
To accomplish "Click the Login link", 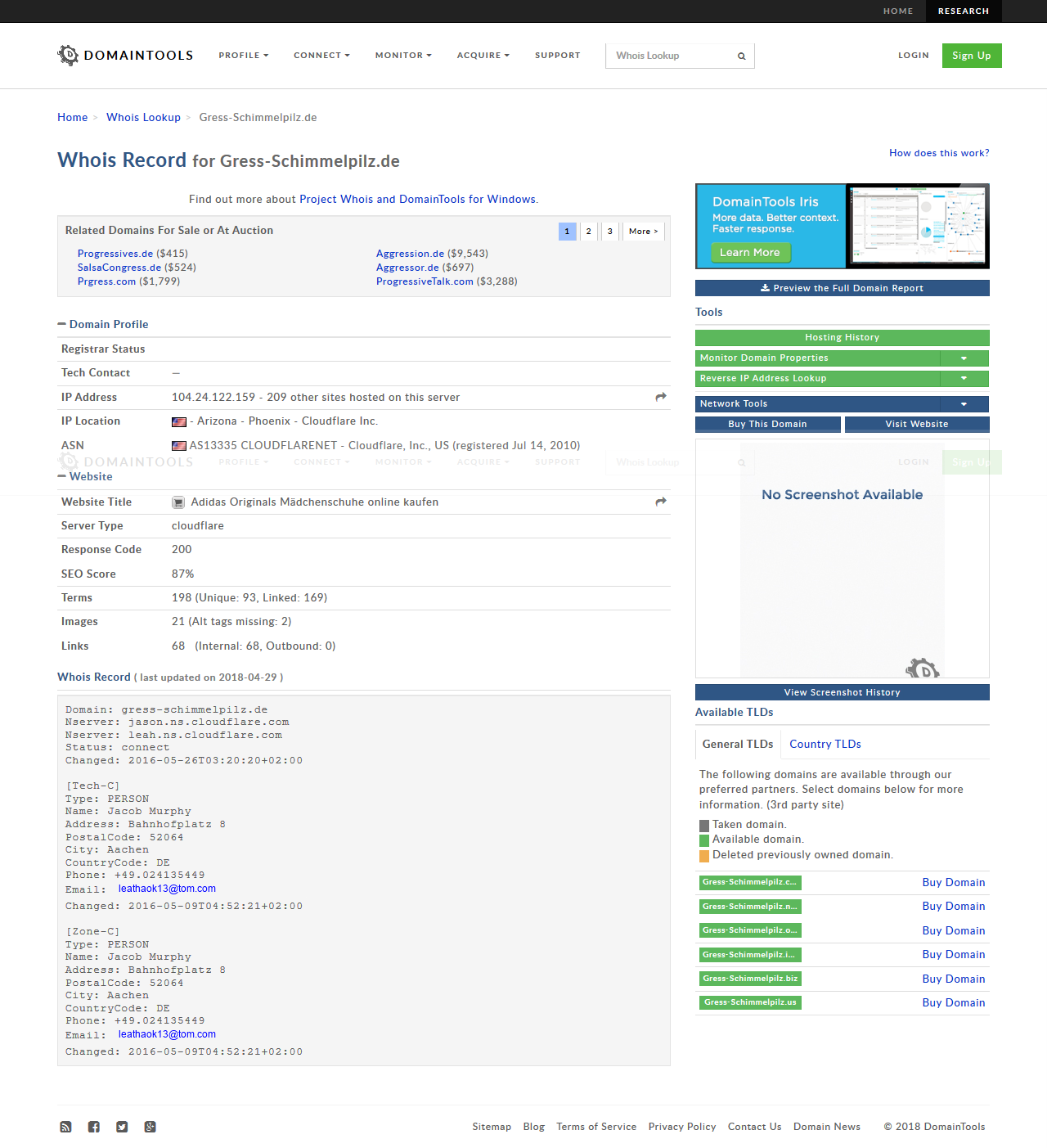I will pyautogui.click(x=914, y=56).
